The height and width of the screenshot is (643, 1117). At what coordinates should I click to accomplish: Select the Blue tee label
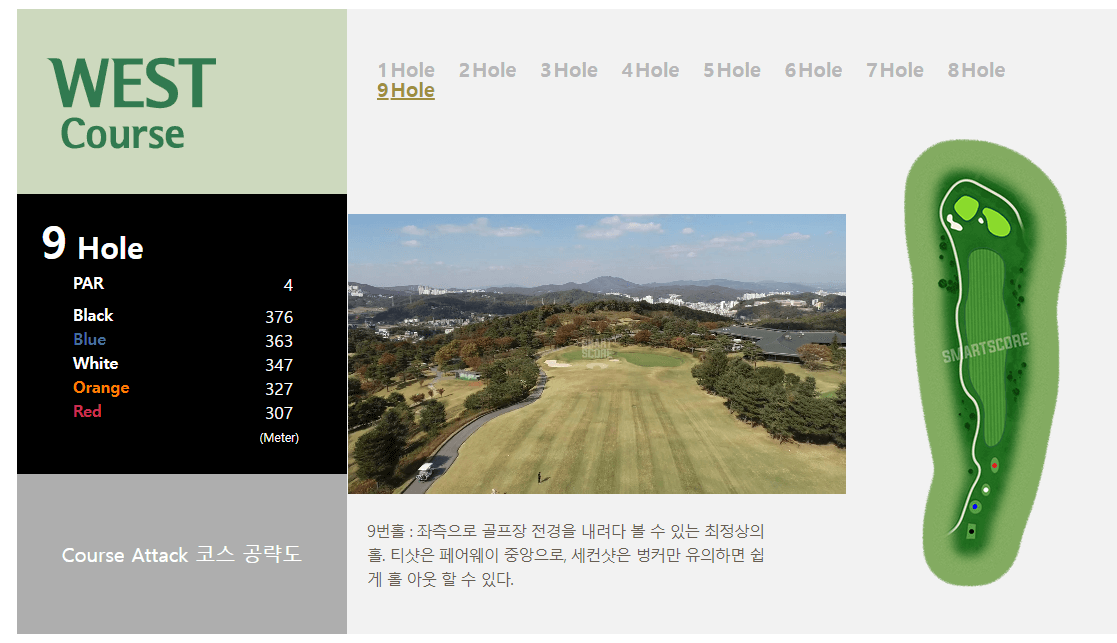tap(89, 339)
